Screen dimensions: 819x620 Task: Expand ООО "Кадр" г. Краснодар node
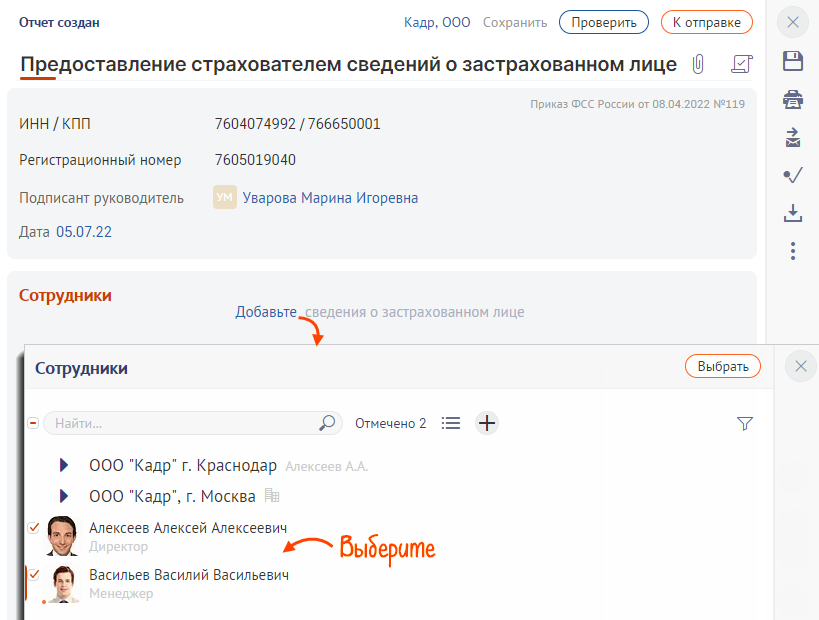64,466
